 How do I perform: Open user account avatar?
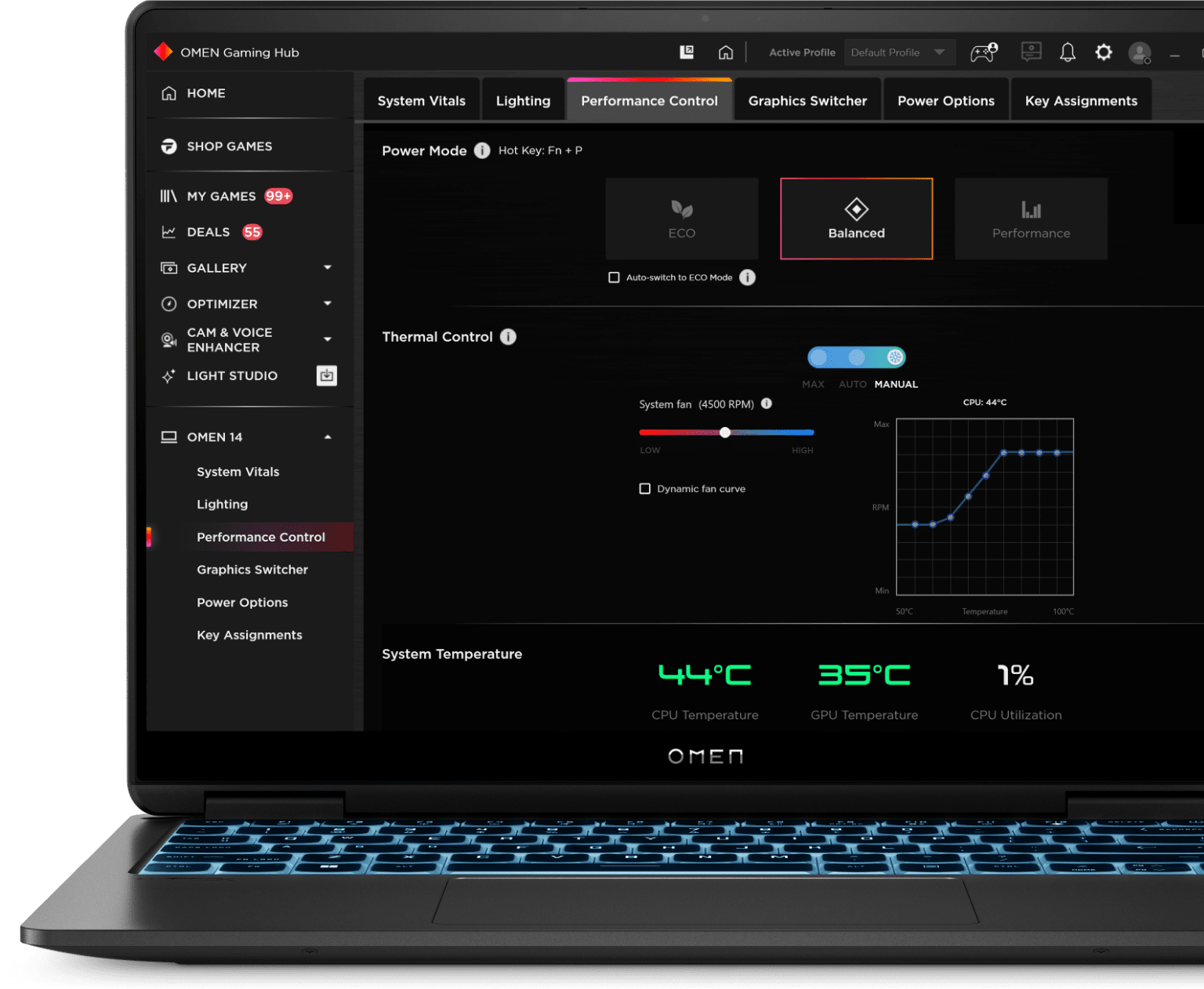coord(1140,53)
